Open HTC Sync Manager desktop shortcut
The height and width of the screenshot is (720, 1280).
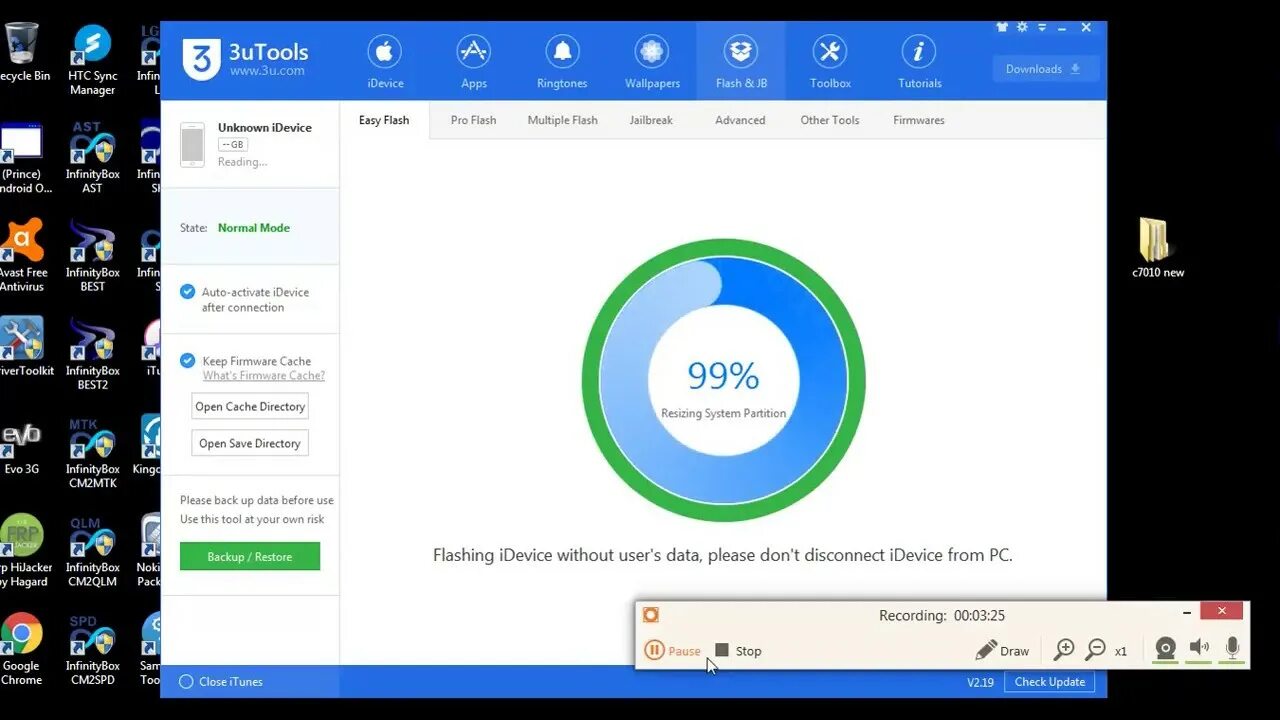pyautogui.click(x=92, y=60)
